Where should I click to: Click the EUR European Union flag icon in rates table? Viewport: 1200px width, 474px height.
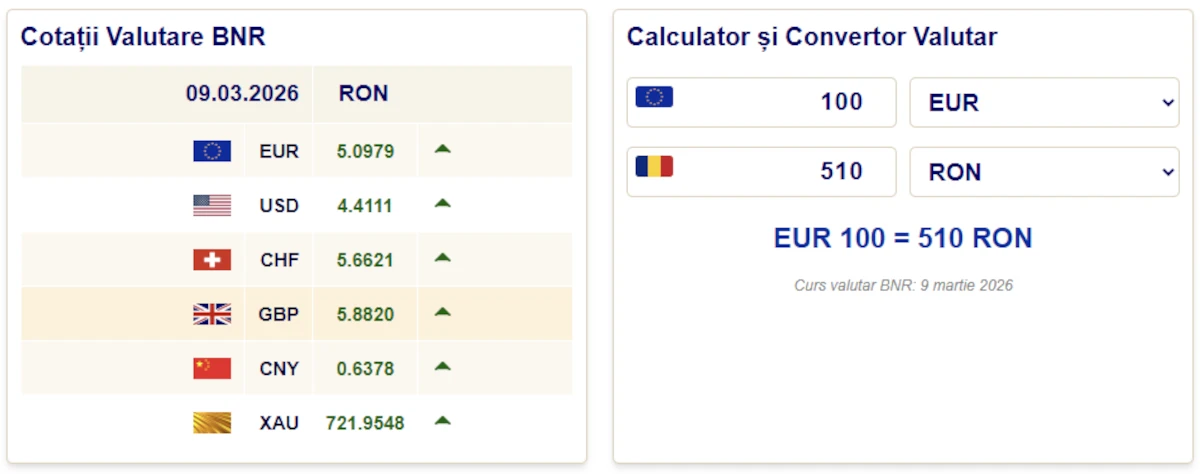pos(212,151)
